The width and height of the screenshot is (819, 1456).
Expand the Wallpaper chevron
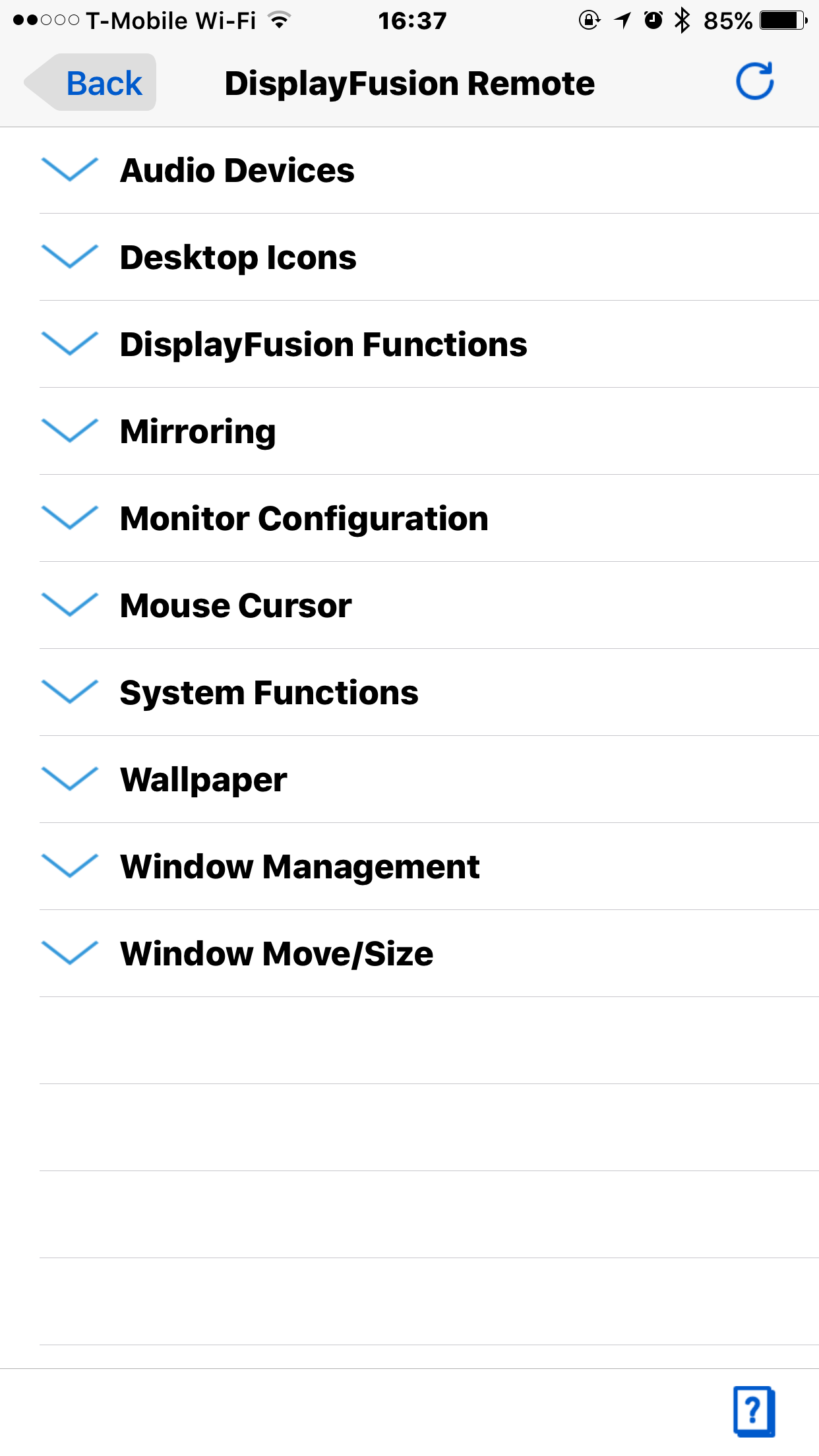tap(69, 779)
